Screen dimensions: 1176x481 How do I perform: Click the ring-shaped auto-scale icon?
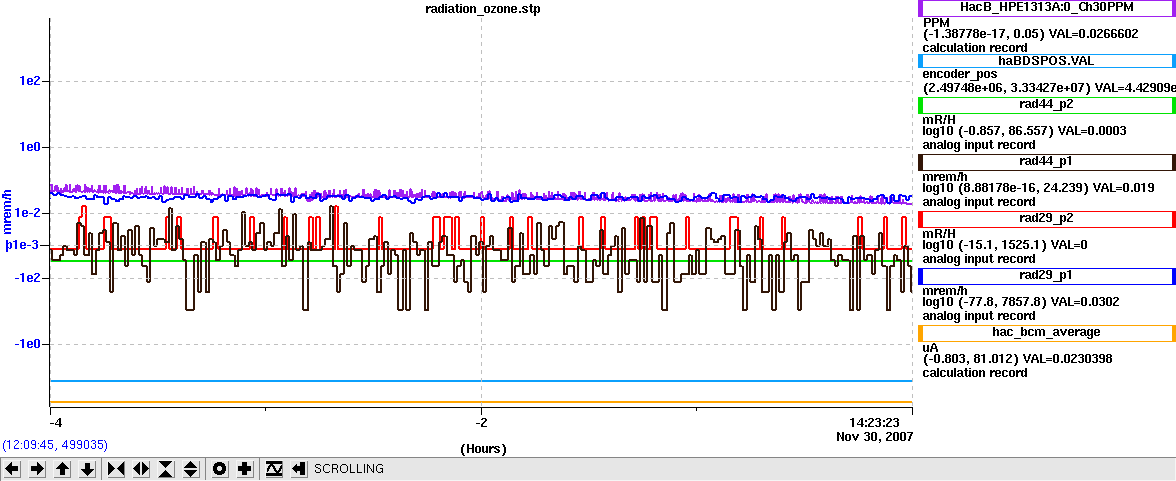point(220,469)
